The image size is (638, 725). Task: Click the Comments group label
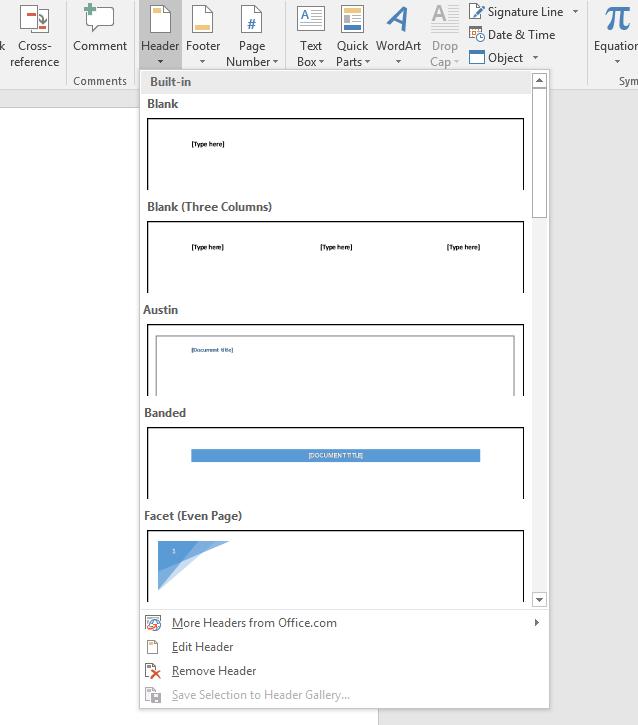100,81
